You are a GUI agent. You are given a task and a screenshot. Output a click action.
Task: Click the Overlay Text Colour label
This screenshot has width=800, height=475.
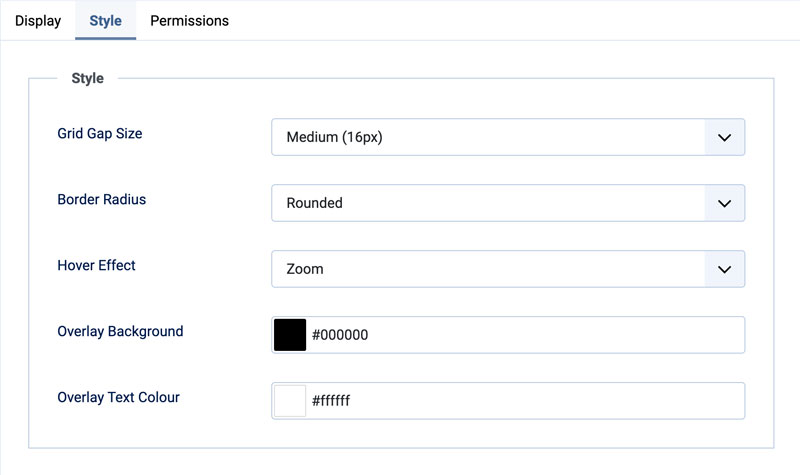[119, 397]
